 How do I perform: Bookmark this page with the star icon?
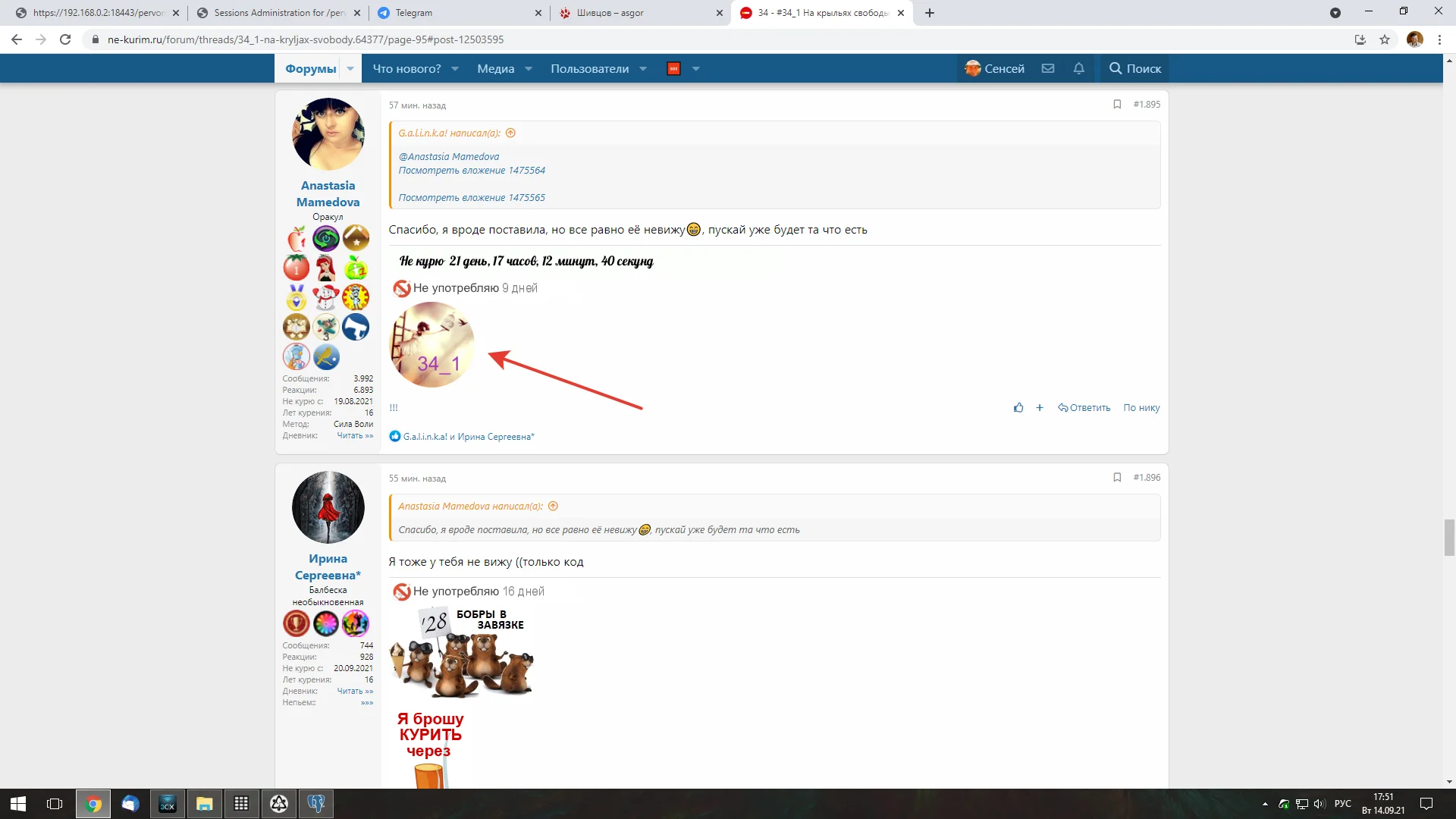pos(1385,39)
